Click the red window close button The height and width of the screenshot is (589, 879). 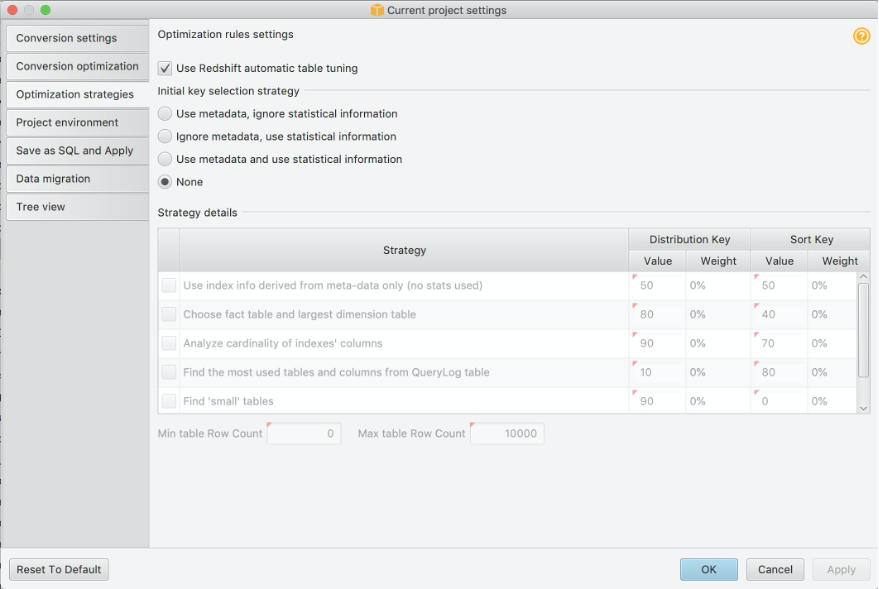[x=12, y=10]
